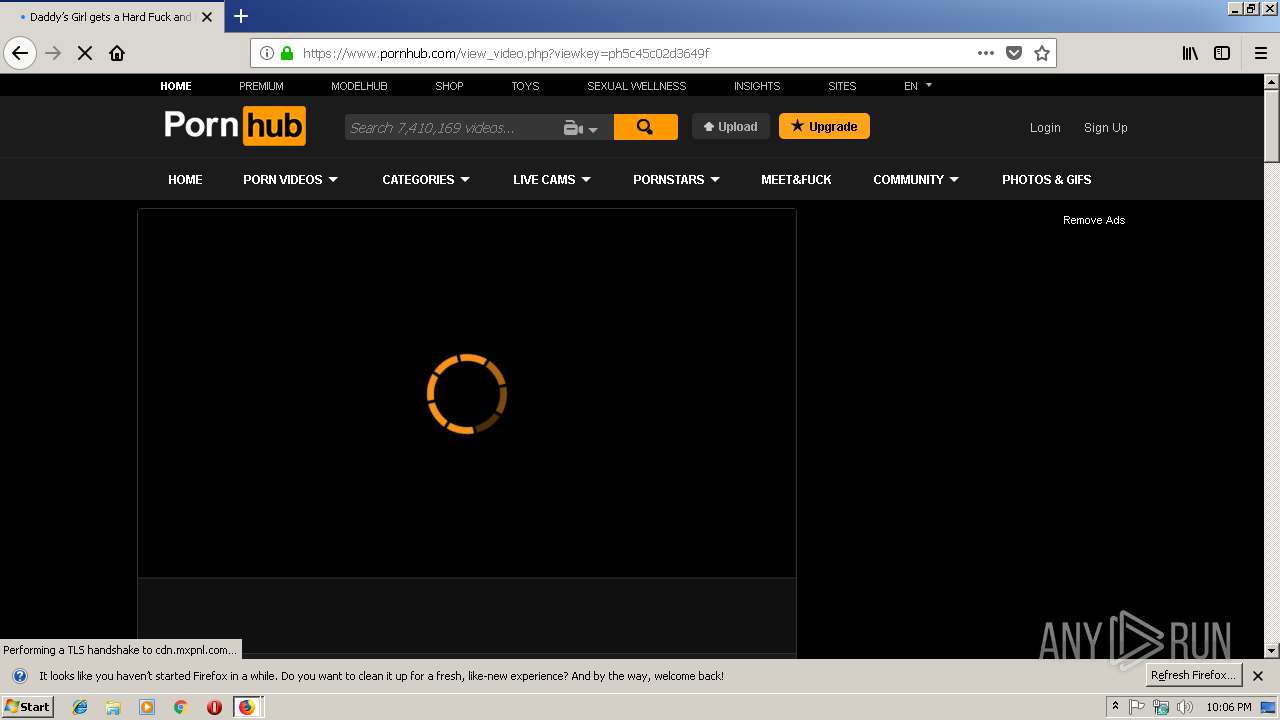Screen dimensions: 1280x720
Task: Click the loading video player area
Action: tap(467, 393)
